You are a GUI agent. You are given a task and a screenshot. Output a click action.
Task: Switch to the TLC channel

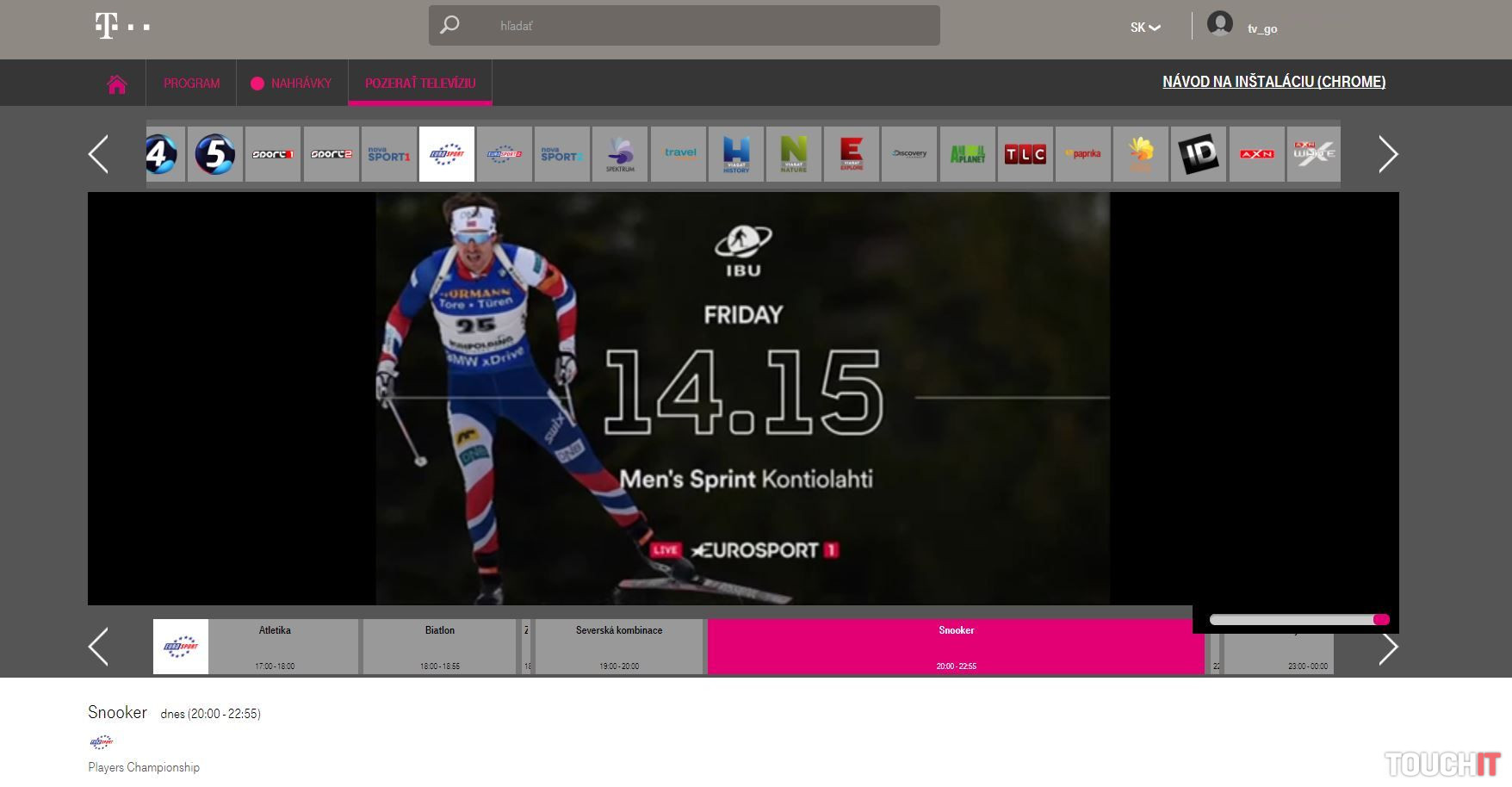(x=1025, y=154)
